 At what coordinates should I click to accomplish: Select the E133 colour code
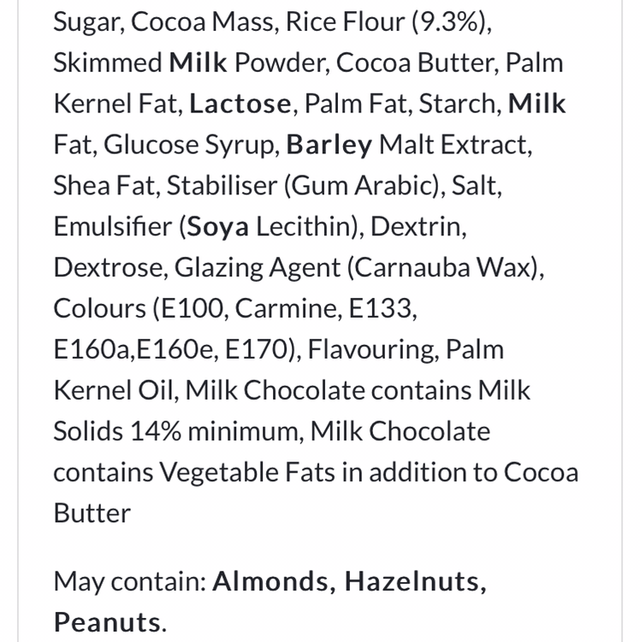(381, 309)
